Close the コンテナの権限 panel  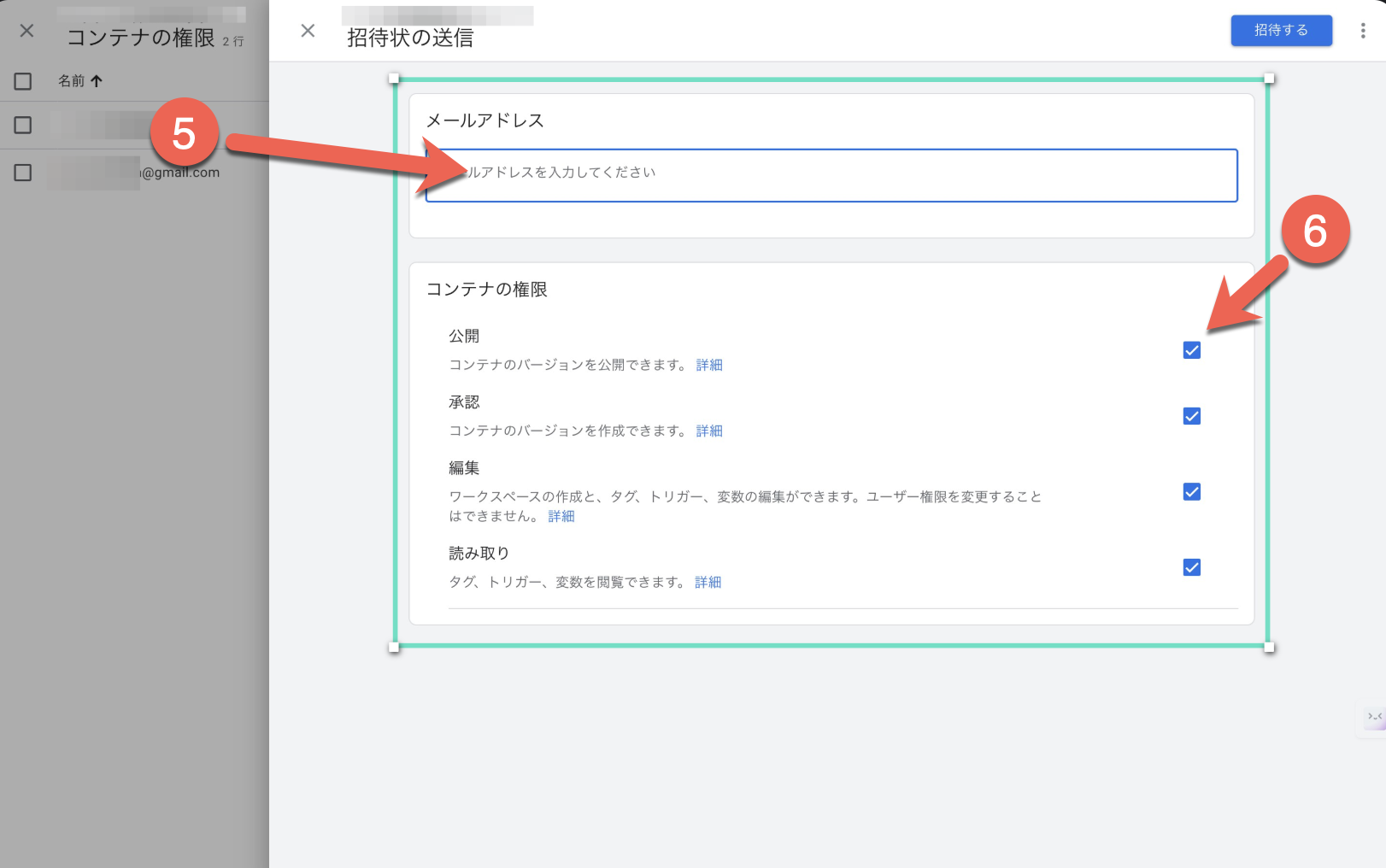tap(26, 31)
